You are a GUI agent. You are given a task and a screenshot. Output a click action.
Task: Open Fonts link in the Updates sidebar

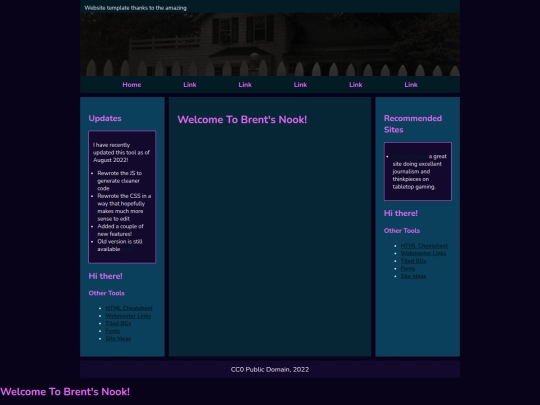[113, 331]
